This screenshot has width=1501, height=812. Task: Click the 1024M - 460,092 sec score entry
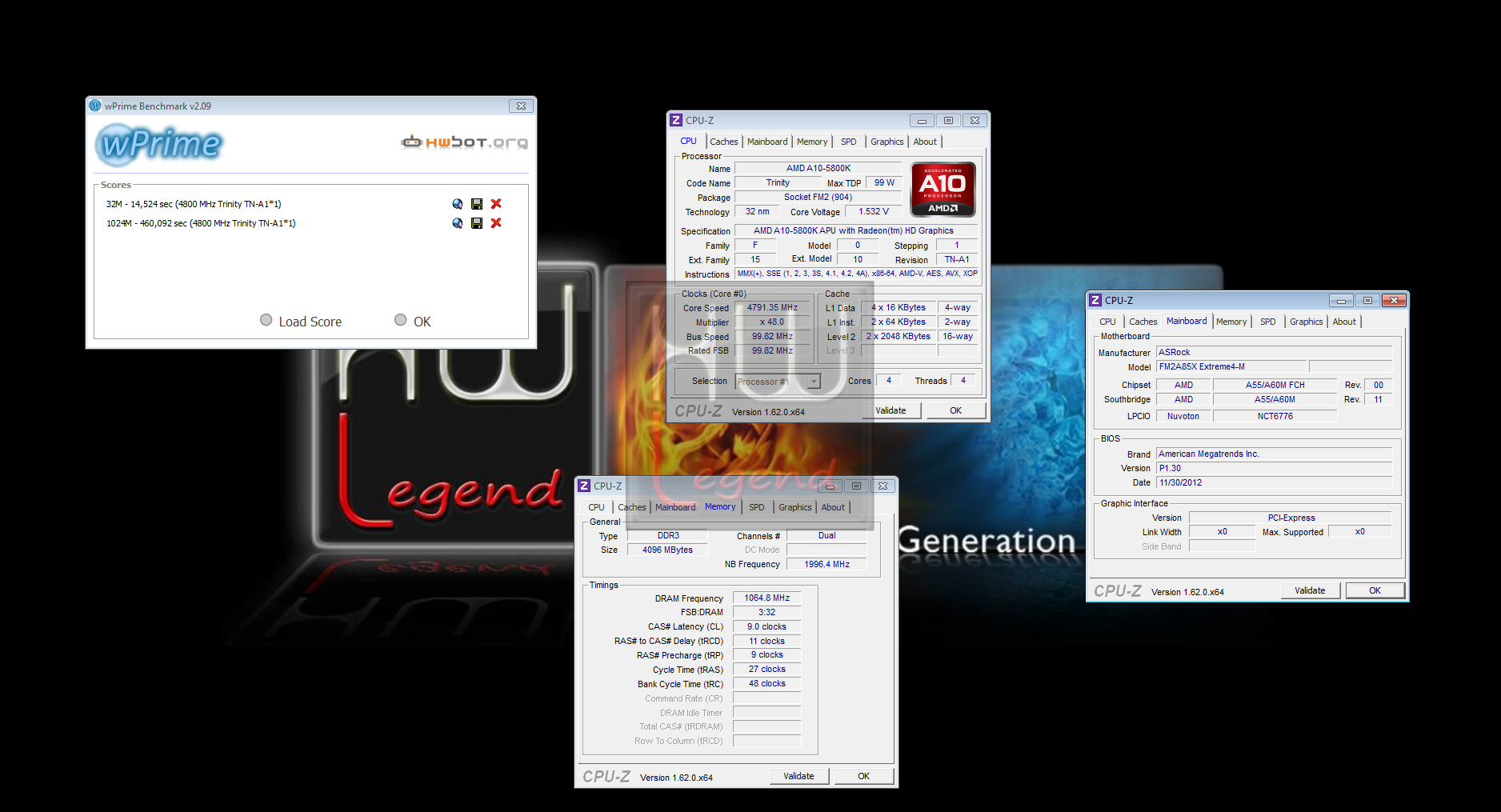click(201, 223)
